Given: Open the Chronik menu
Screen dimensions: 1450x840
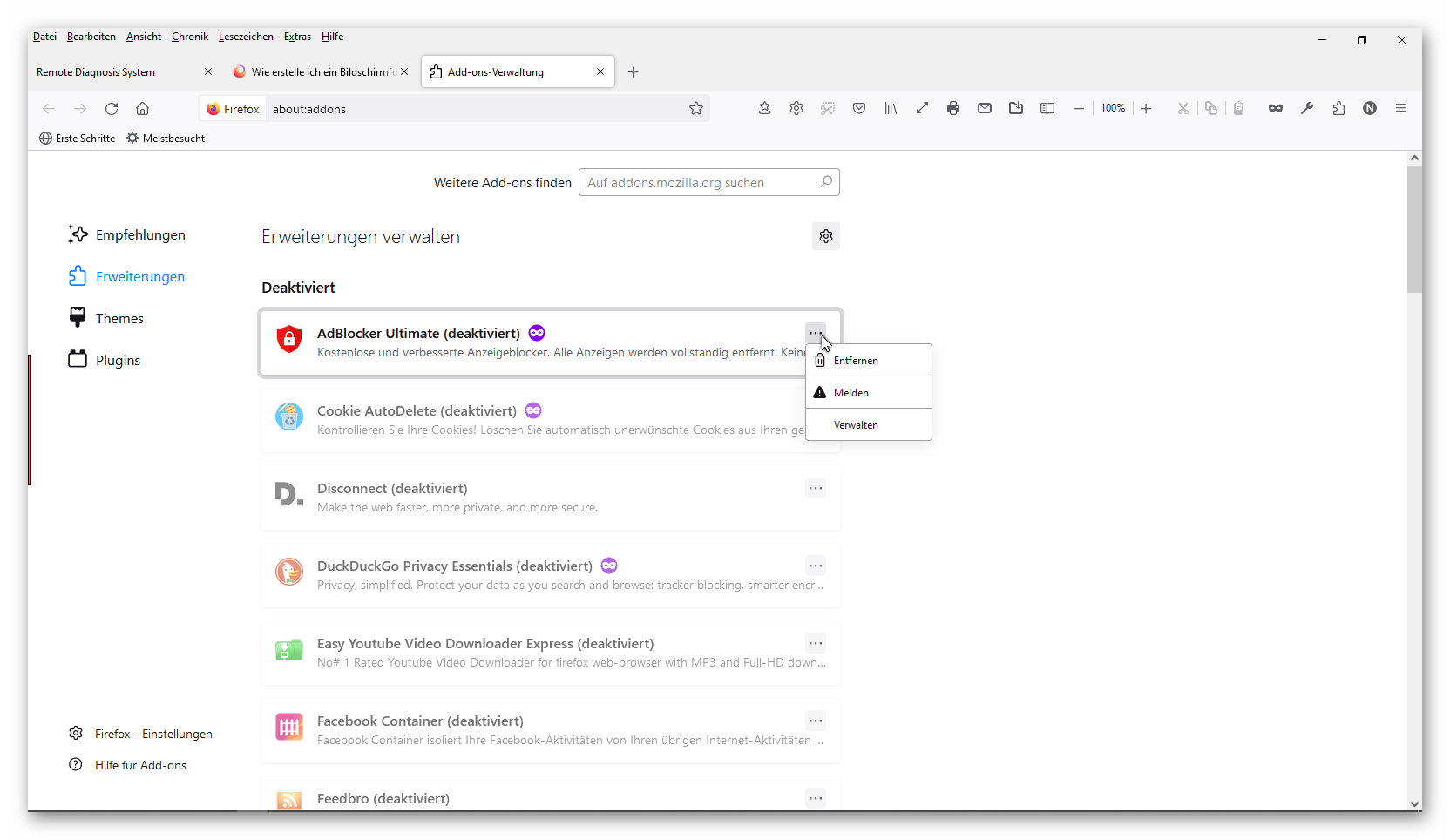Looking at the screenshot, I should (x=190, y=37).
